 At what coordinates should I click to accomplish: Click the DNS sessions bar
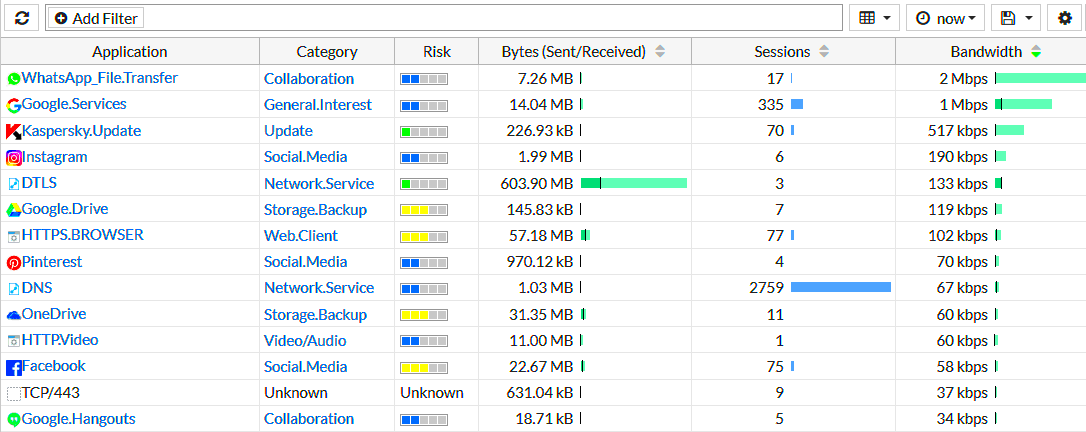[x=841, y=287]
